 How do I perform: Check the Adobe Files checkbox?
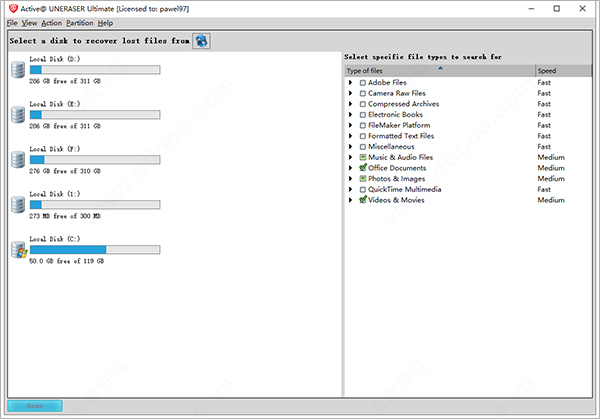[363, 83]
